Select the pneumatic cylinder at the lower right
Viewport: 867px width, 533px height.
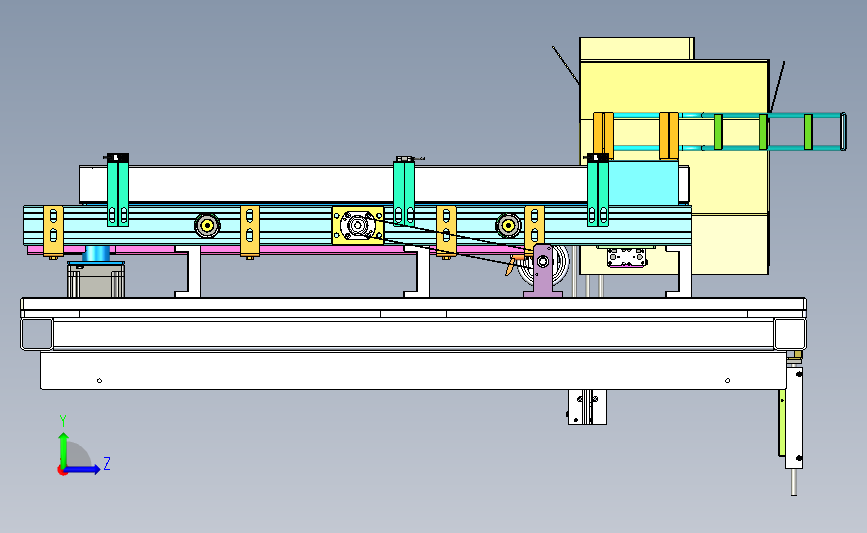point(794,417)
